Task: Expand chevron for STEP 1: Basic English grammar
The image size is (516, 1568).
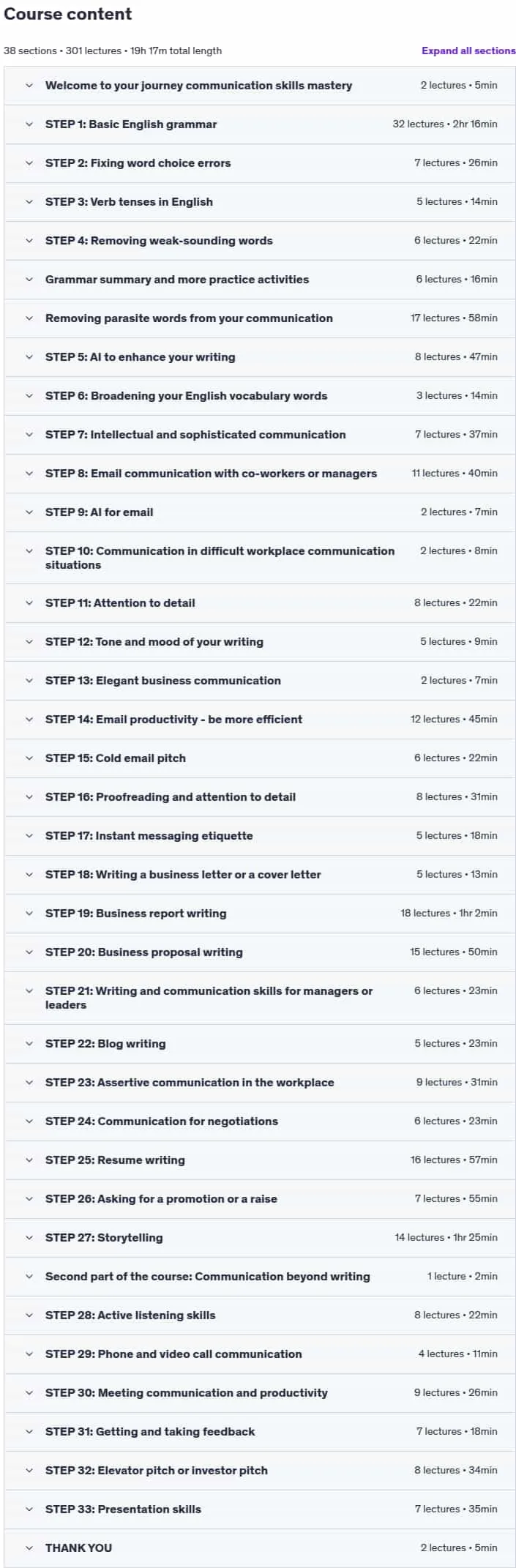Action: (29, 124)
